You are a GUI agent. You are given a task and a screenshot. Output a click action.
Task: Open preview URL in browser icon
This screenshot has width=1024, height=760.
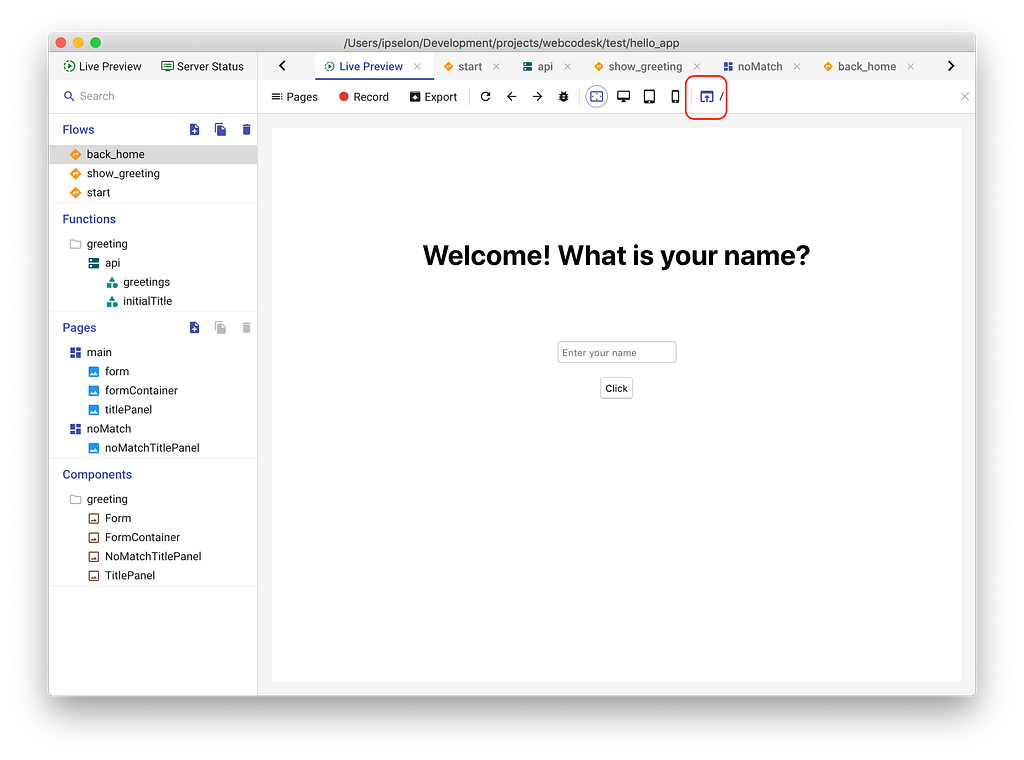pos(707,97)
